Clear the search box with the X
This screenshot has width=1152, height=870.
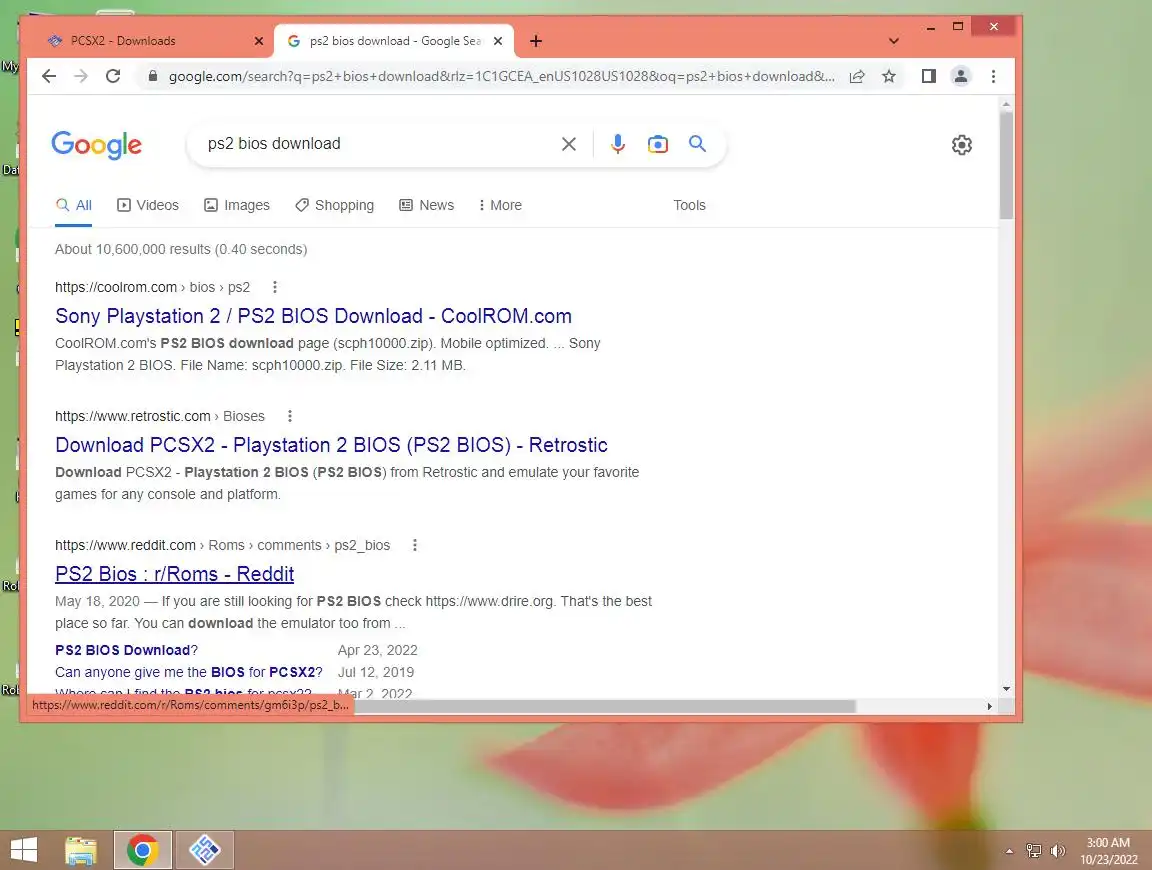pyautogui.click(x=569, y=144)
